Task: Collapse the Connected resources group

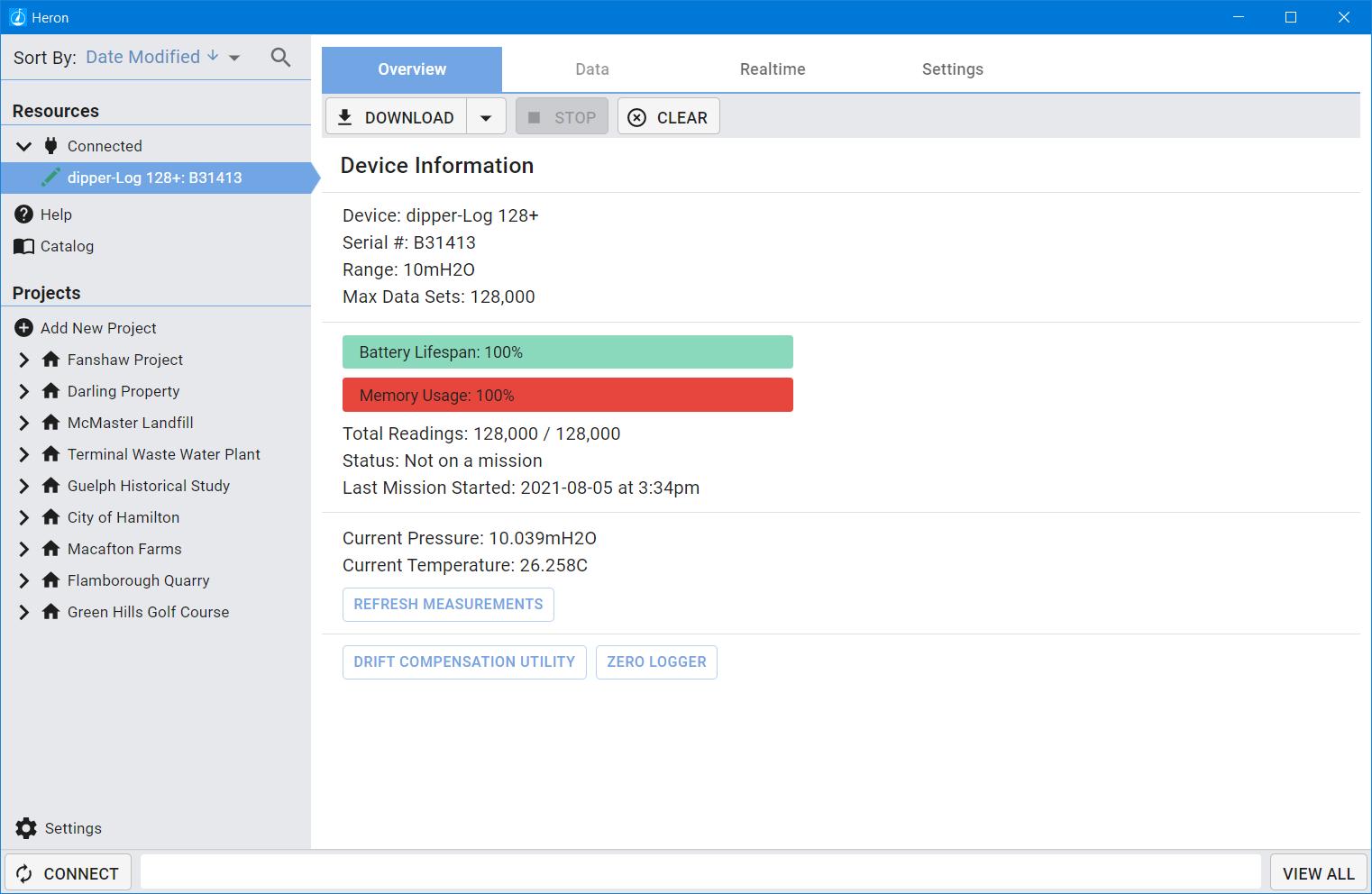Action: pos(24,146)
